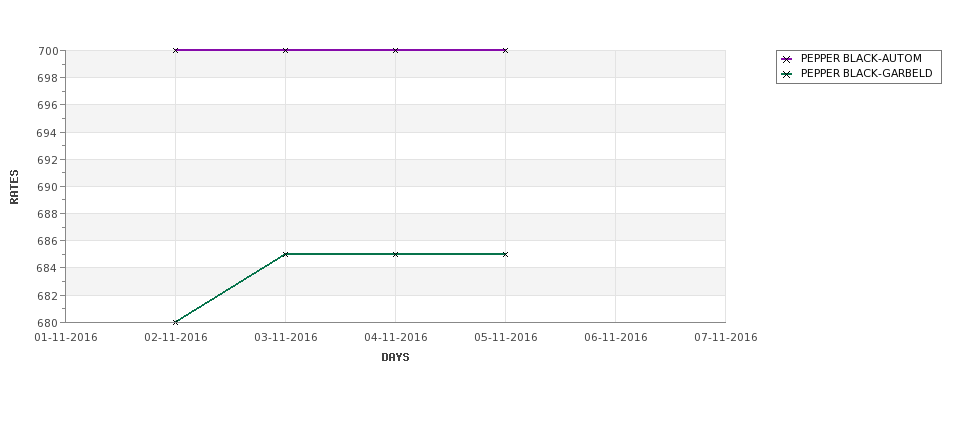Select green data point at 05-11-2016
The image size is (975, 429).
click(505, 254)
